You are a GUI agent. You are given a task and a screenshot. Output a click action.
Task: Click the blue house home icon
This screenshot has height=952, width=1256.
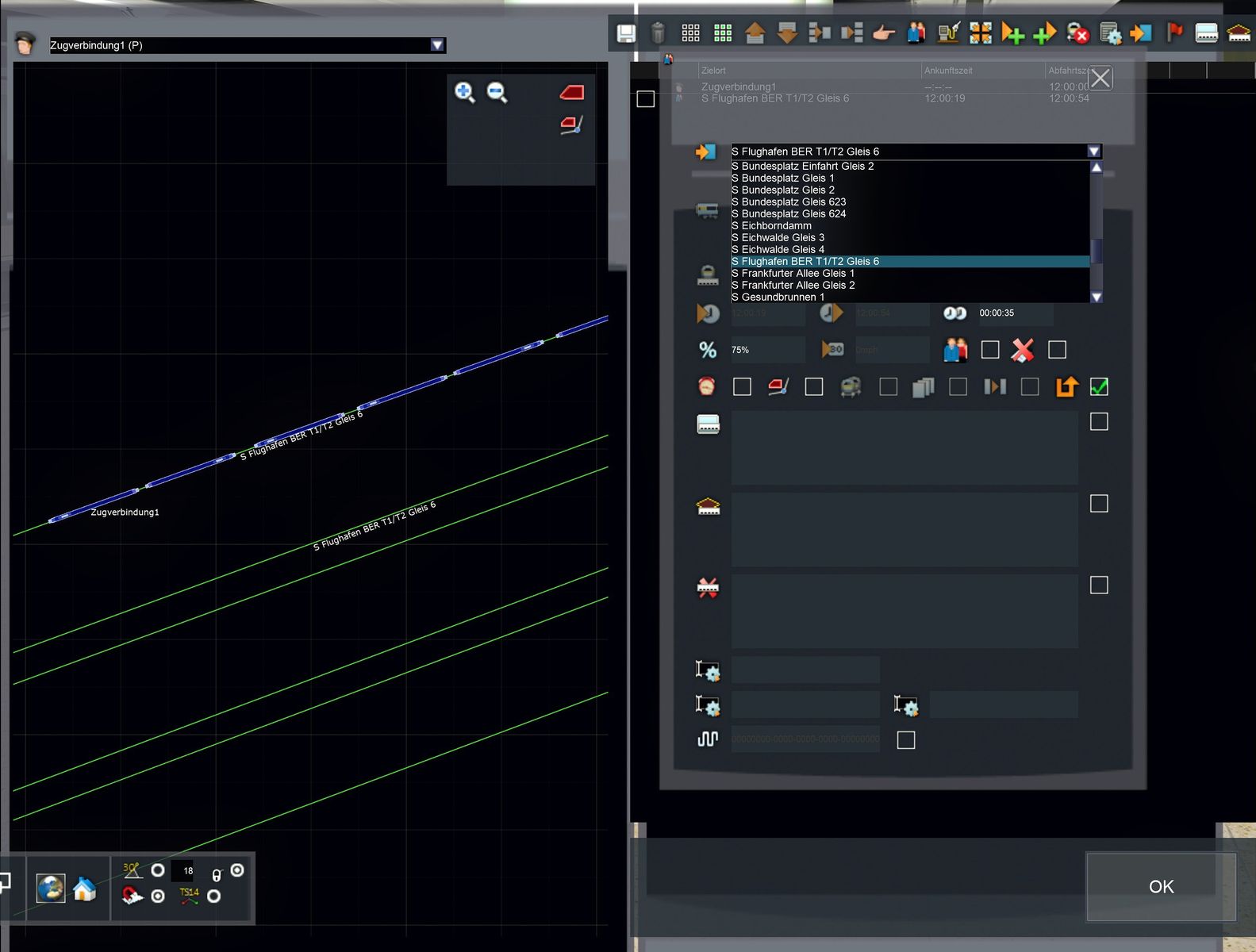[84, 889]
